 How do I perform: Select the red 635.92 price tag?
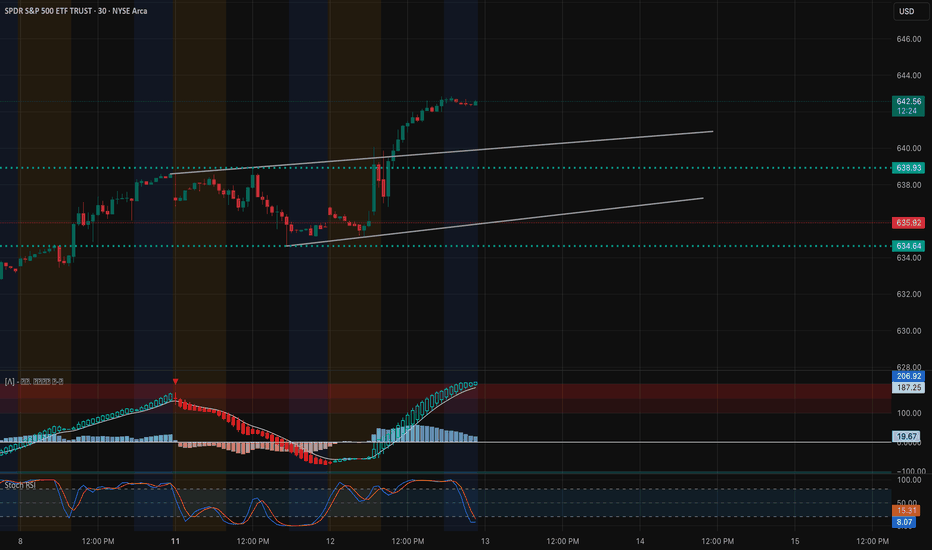[x=908, y=223]
